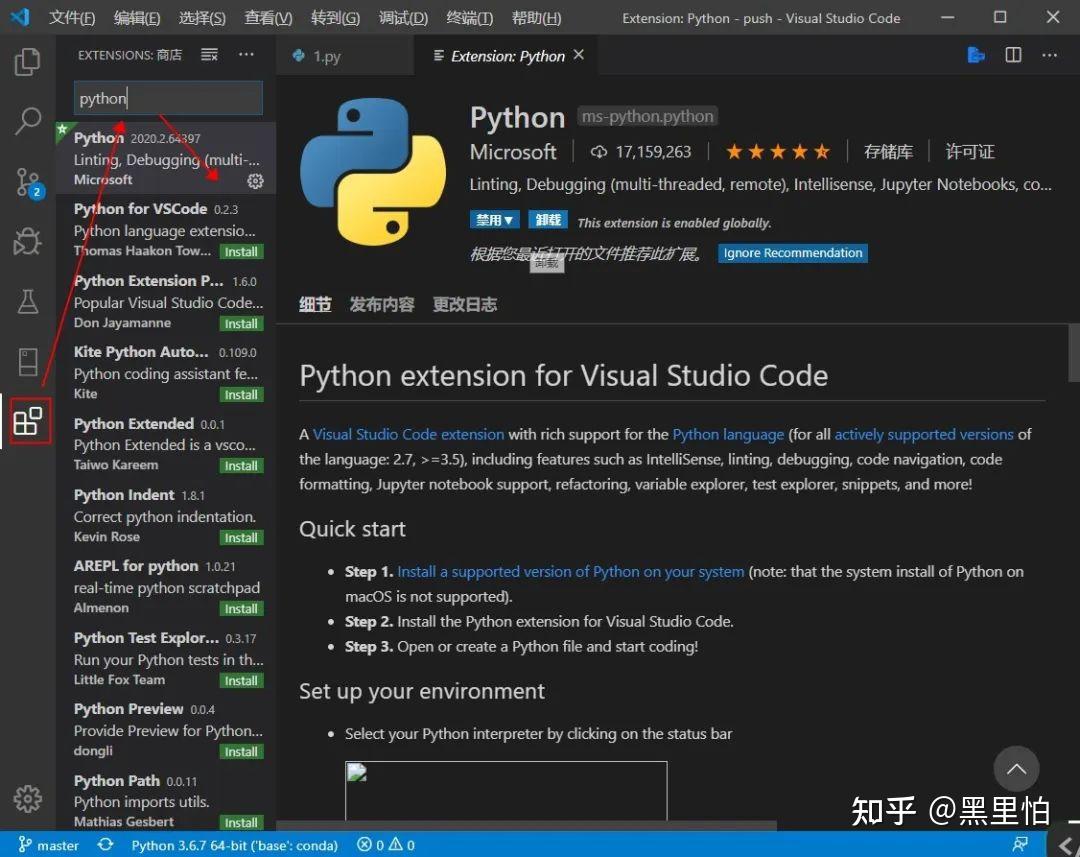Install Python Indent extension
The width and height of the screenshot is (1080, 857).
click(x=241, y=537)
